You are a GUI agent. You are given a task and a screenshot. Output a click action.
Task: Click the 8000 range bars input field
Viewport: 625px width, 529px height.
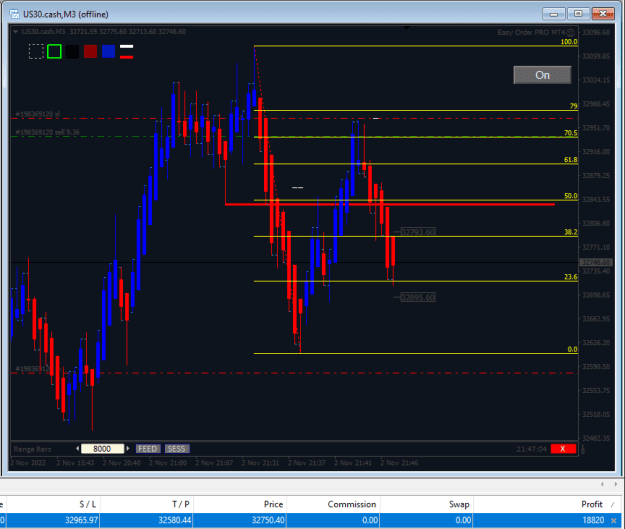tap(102, 449)
